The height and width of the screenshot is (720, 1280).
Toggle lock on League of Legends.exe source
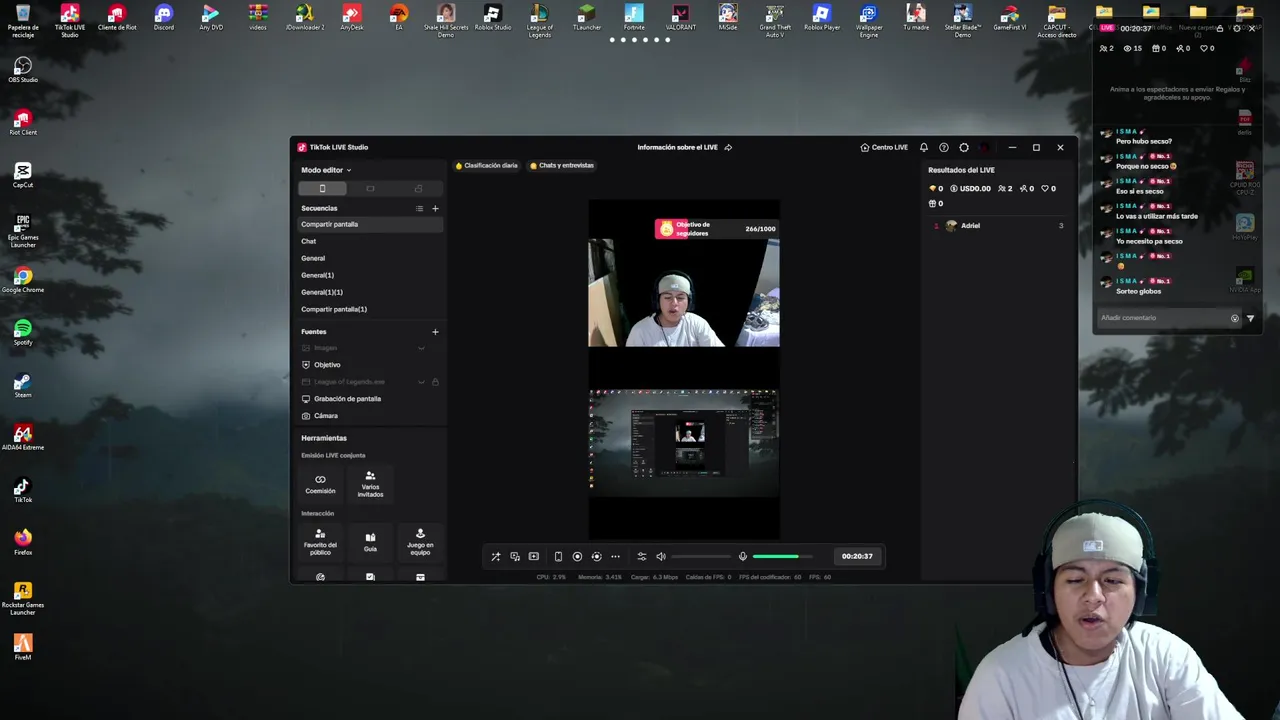pos(435,382)
